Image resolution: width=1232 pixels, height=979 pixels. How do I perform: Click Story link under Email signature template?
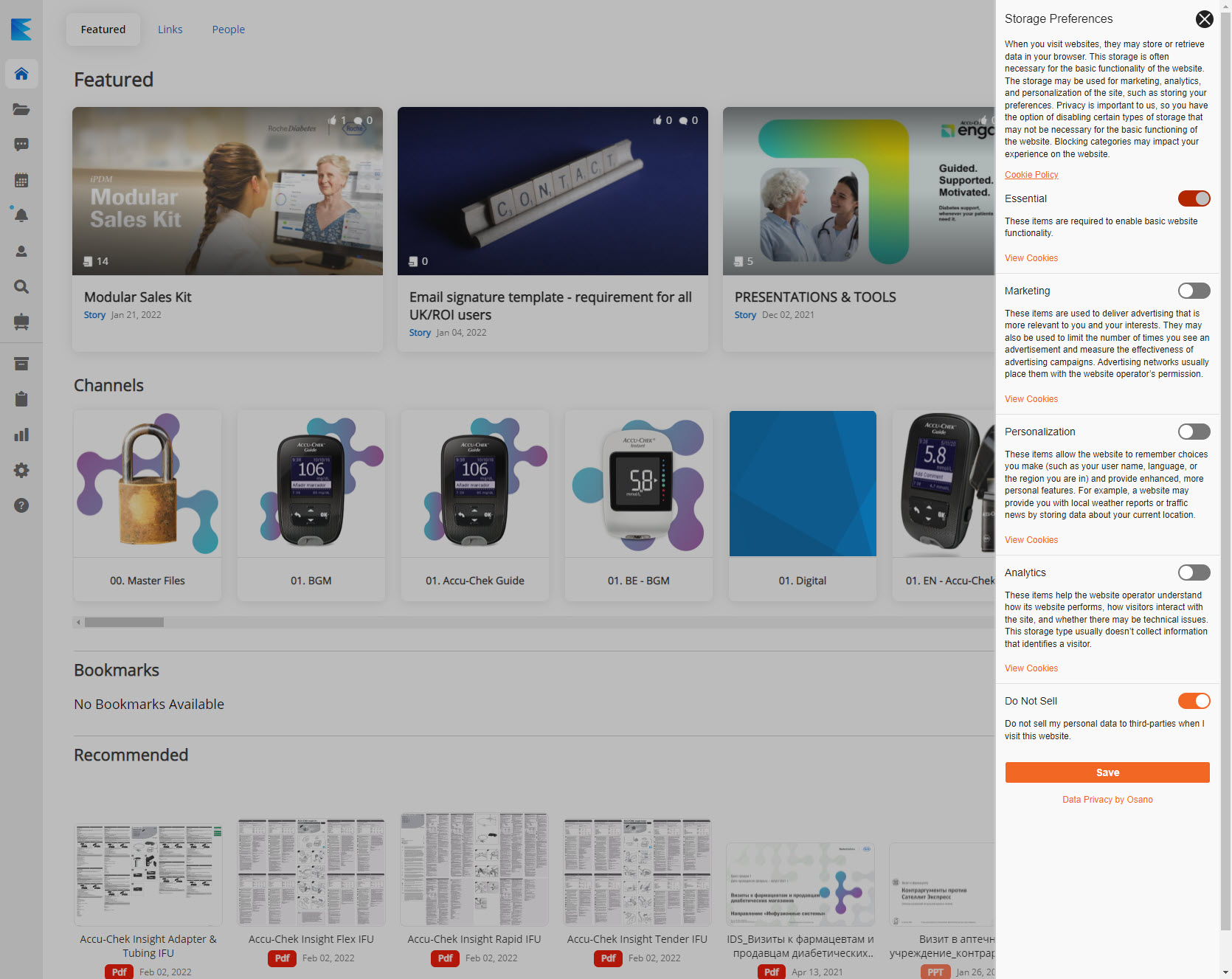click(x=420, y=333)
